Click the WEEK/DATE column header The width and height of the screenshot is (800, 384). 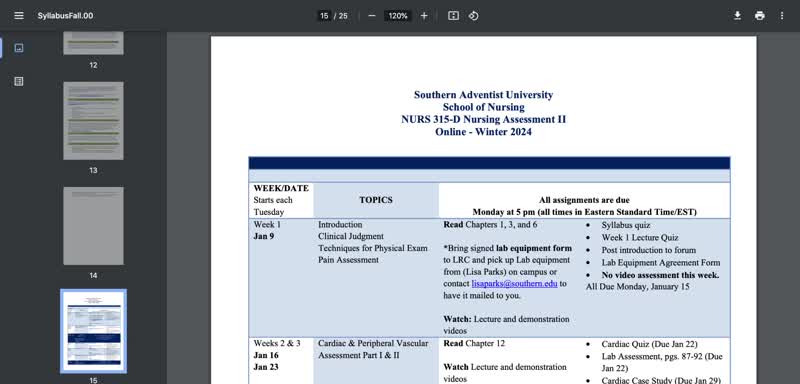[x=281, y=188]
